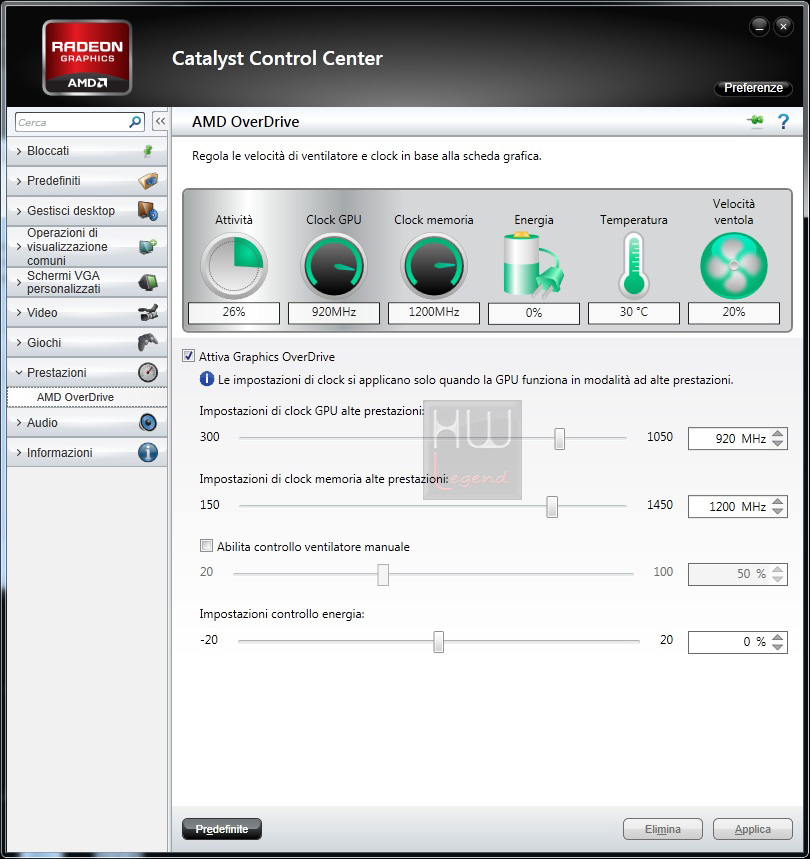Click the 30 °C Temperatura readout
The image size is (810, 859).
coord(634,312)
